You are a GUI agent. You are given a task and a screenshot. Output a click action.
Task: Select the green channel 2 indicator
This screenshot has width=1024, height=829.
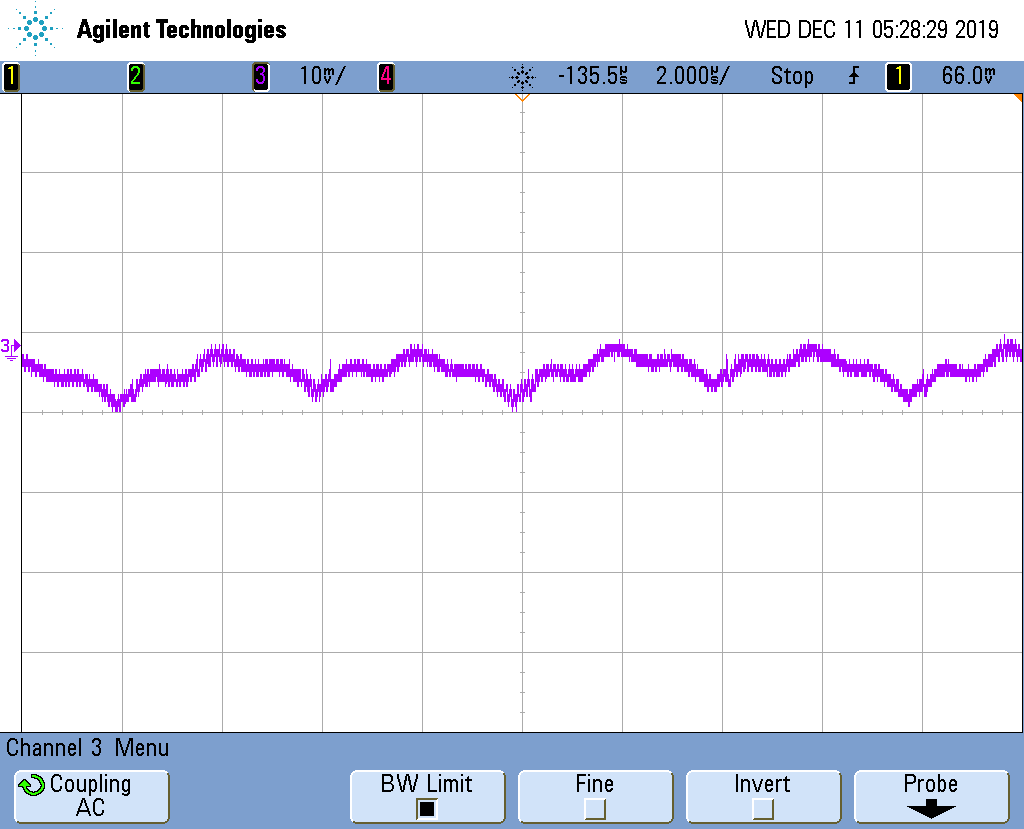point(135,76)
